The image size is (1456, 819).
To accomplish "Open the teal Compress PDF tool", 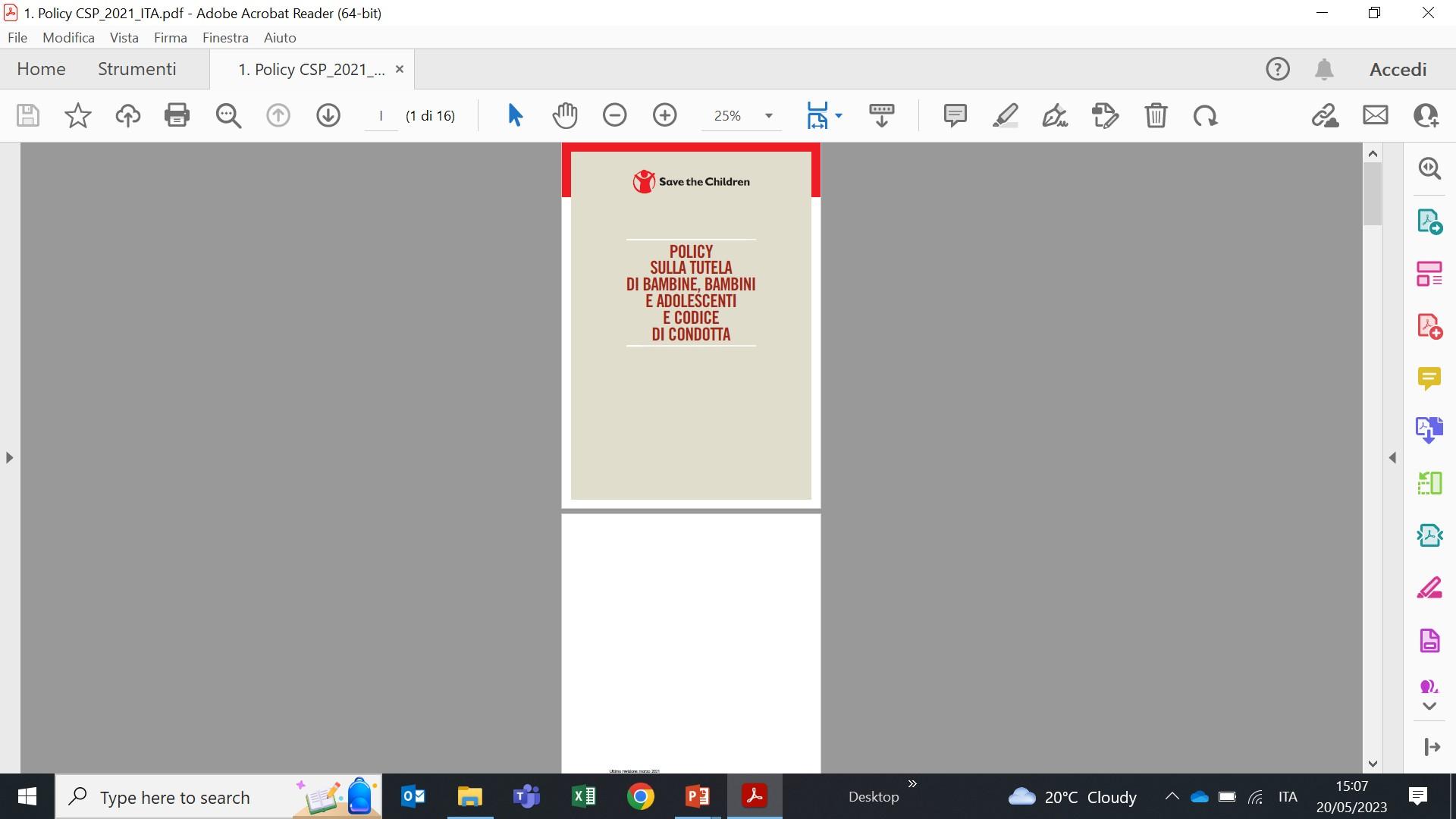I will click(x=1429, y=535).
